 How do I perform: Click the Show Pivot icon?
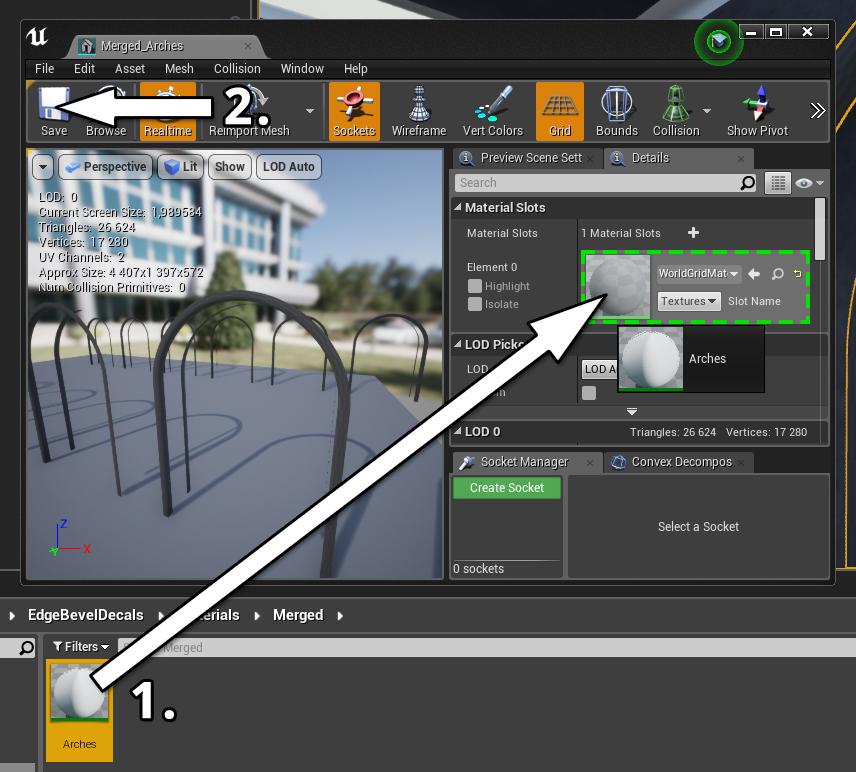(x=756, y=110)
